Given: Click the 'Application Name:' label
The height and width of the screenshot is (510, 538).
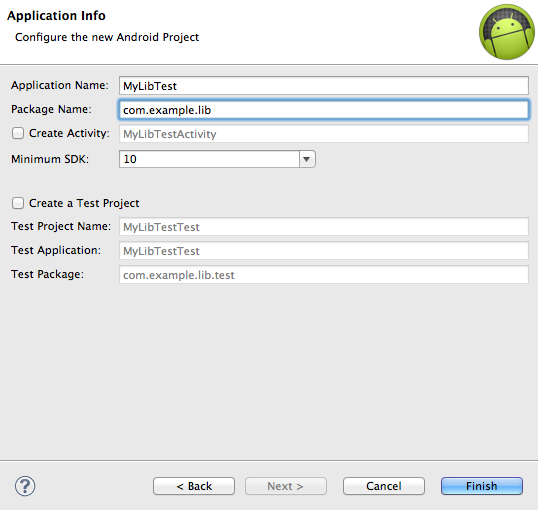Looking at the screenshot, I should (x=60, y=85).
